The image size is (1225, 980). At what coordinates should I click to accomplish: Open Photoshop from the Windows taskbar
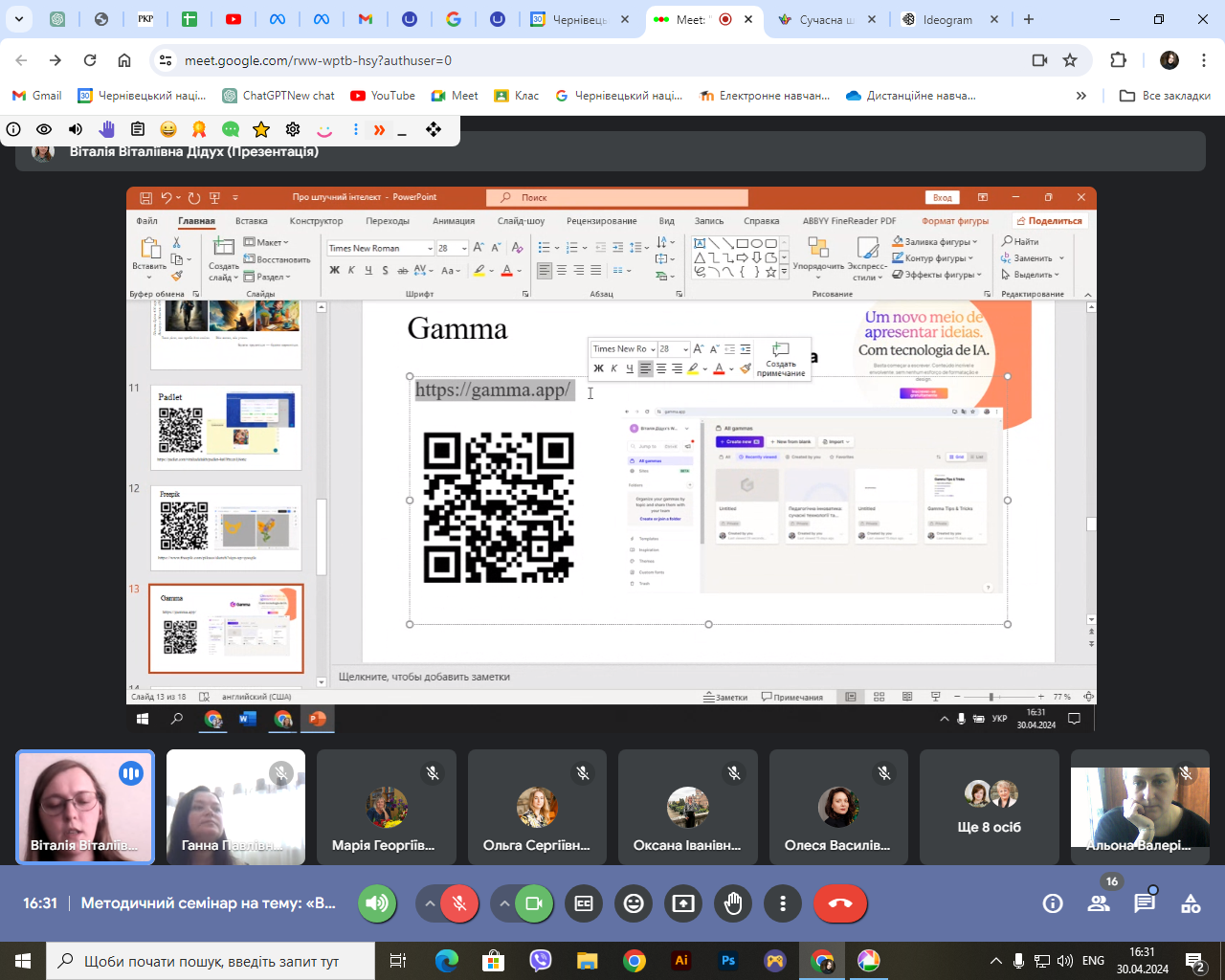tap(728, 961)
